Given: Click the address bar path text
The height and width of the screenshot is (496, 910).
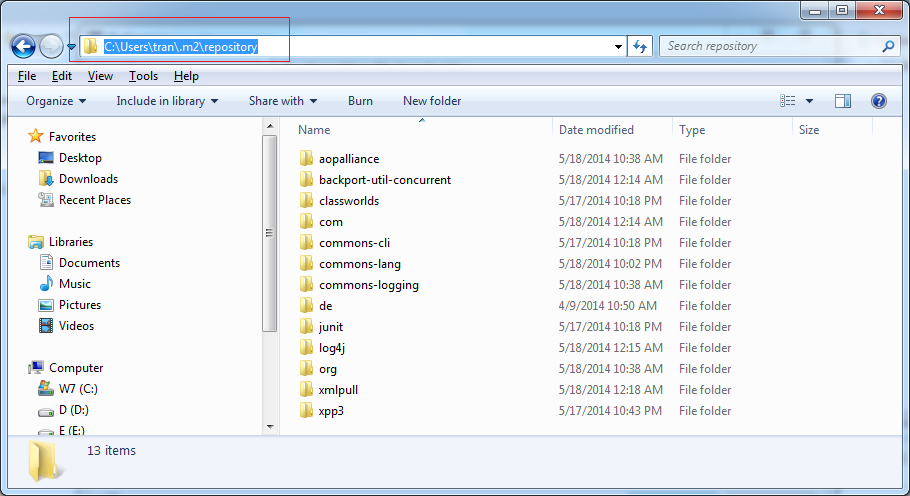Looking at the screenshot, I should point(180,47).
